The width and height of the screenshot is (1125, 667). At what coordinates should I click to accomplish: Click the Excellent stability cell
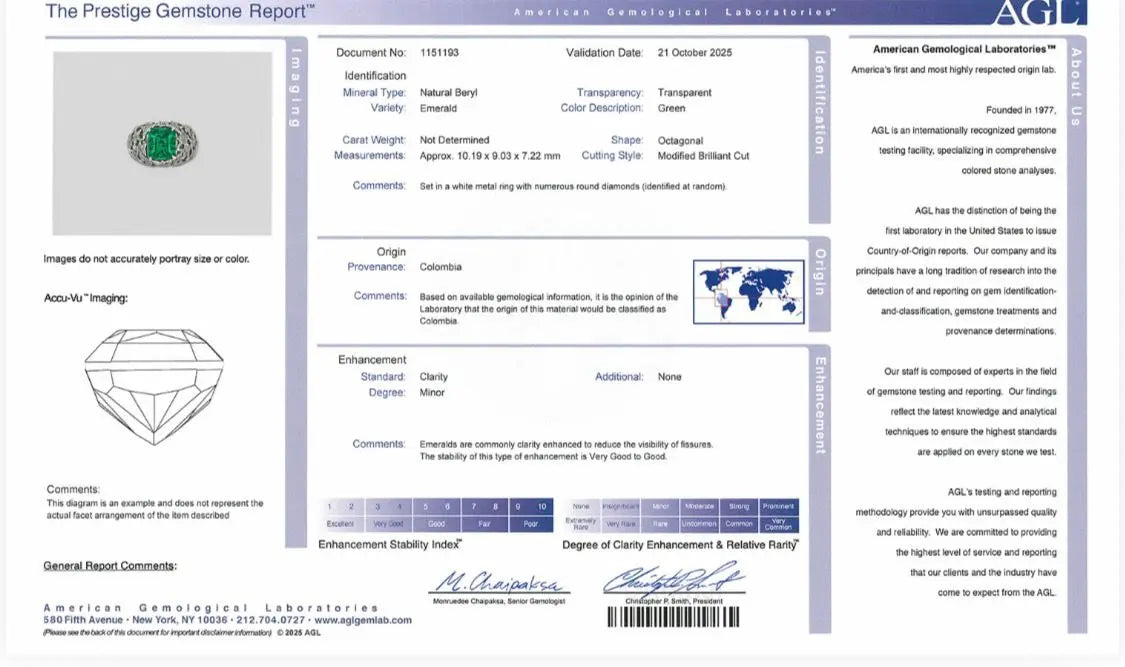[340, 524]
